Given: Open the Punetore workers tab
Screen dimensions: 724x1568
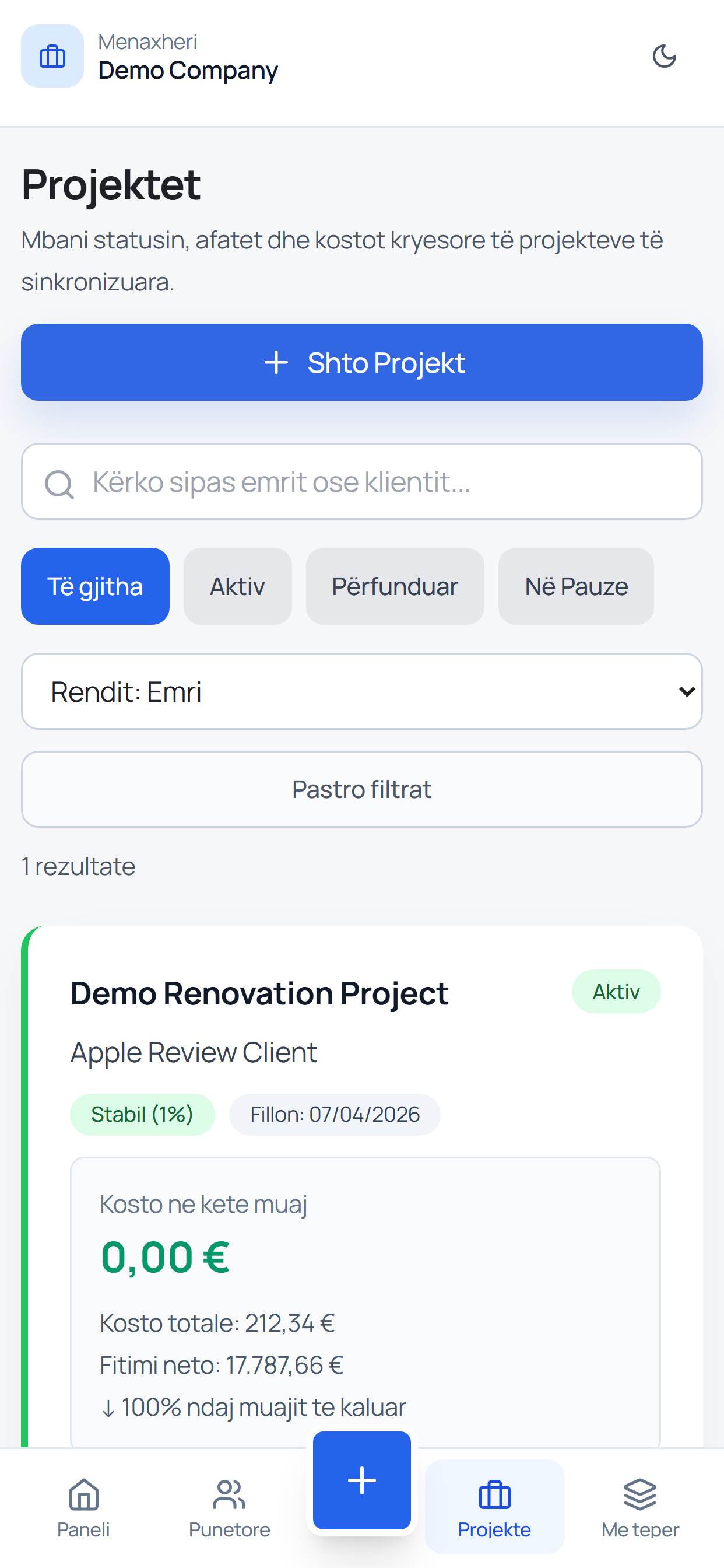Looking at the screenshot, I should coord(229,1507).
